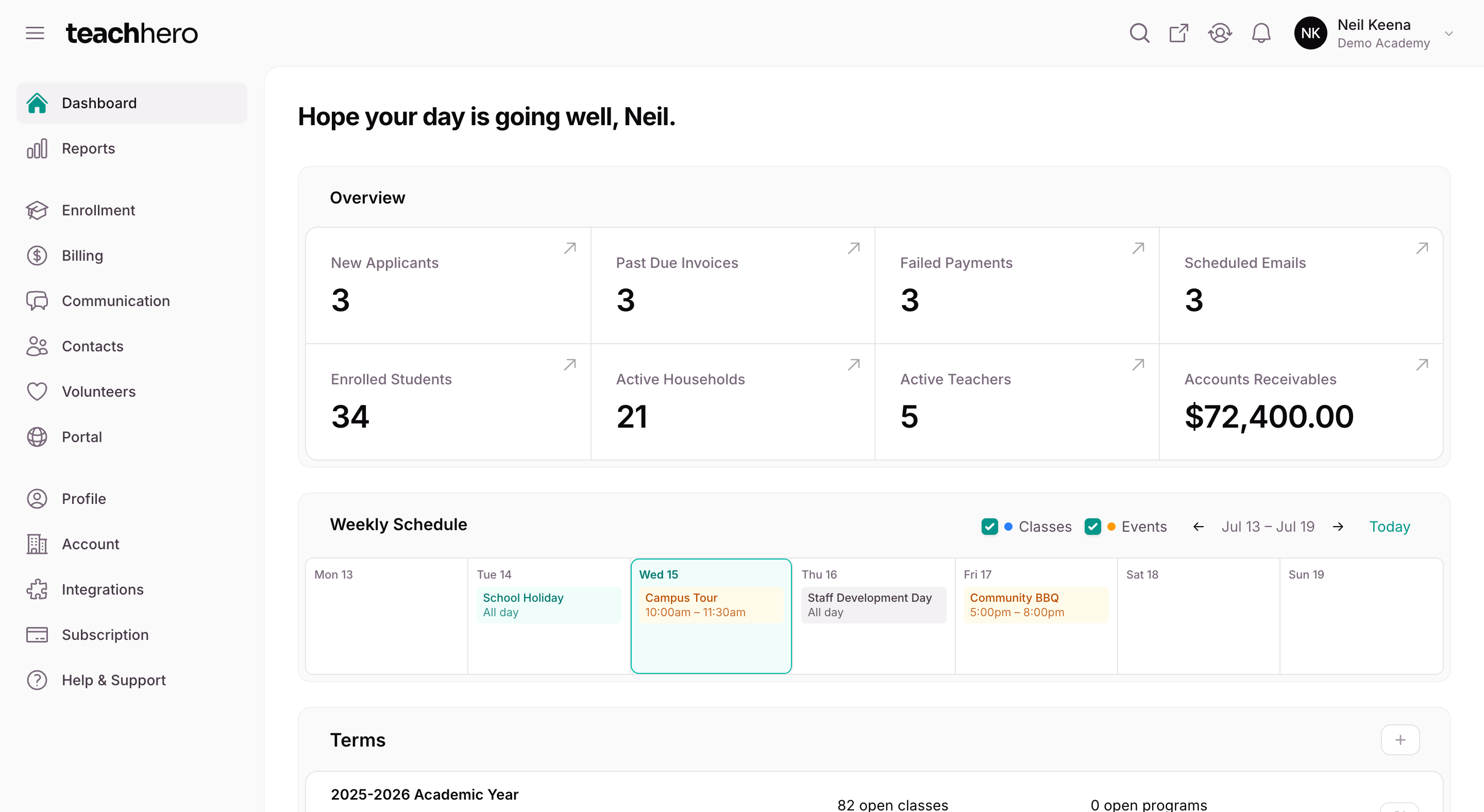
Task: Click the Jul 13 – Jul 19 date range
Action: 1268,527
